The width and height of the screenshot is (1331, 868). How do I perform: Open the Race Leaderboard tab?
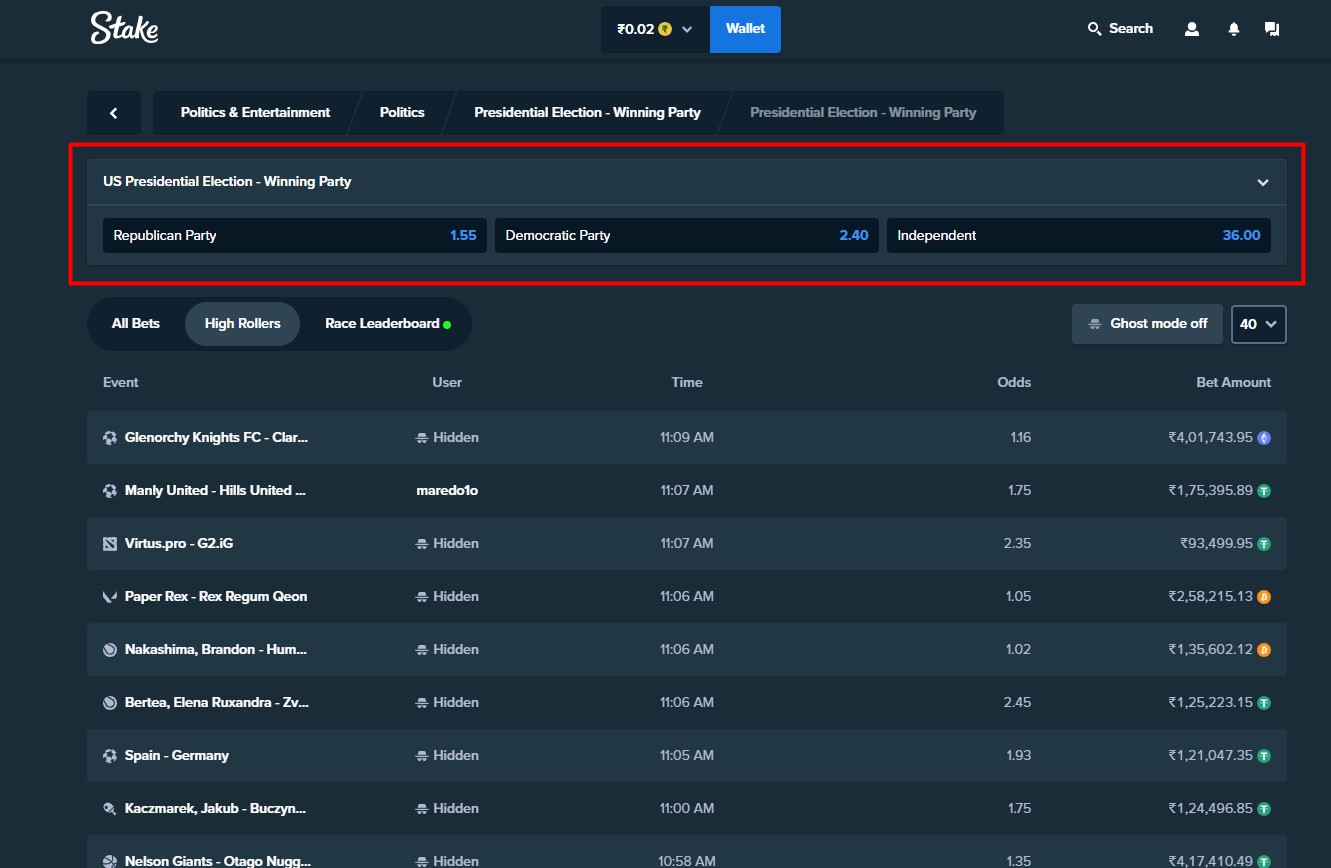pos(387,324)
